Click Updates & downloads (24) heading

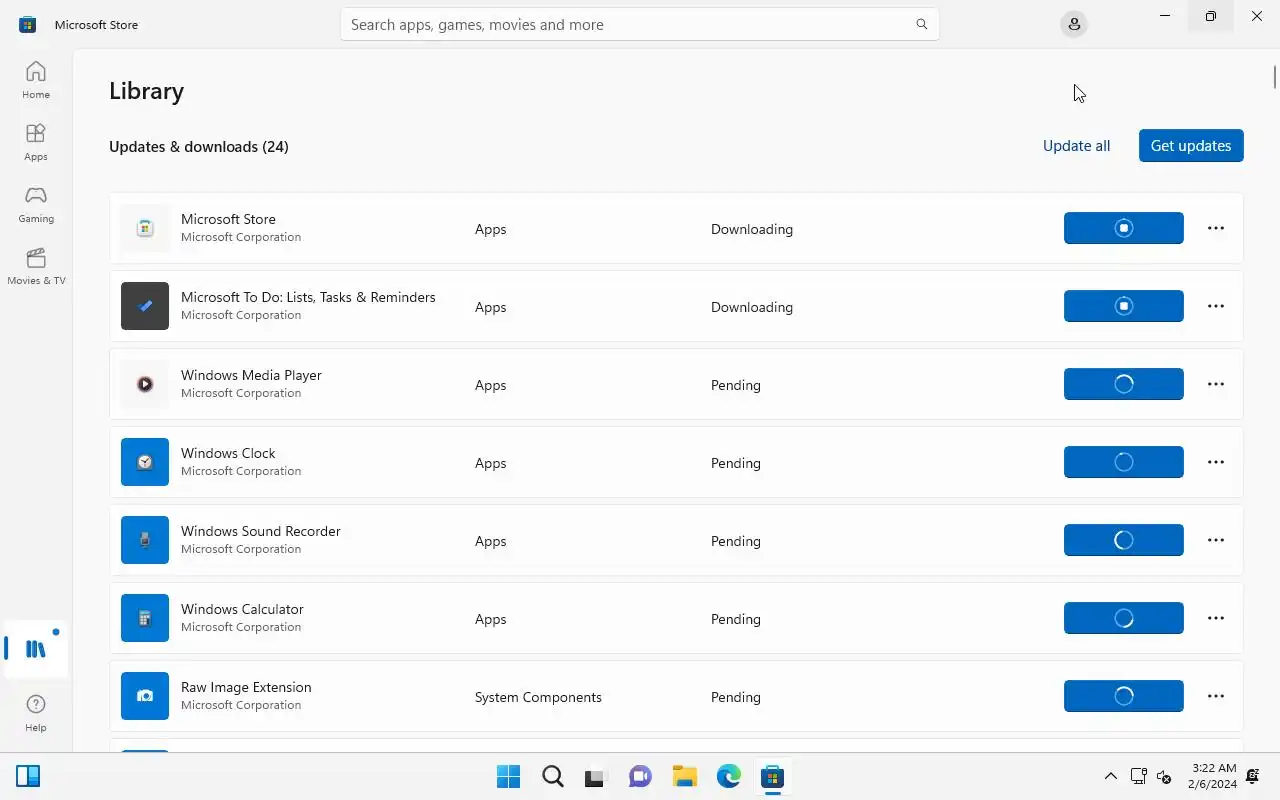199,146
